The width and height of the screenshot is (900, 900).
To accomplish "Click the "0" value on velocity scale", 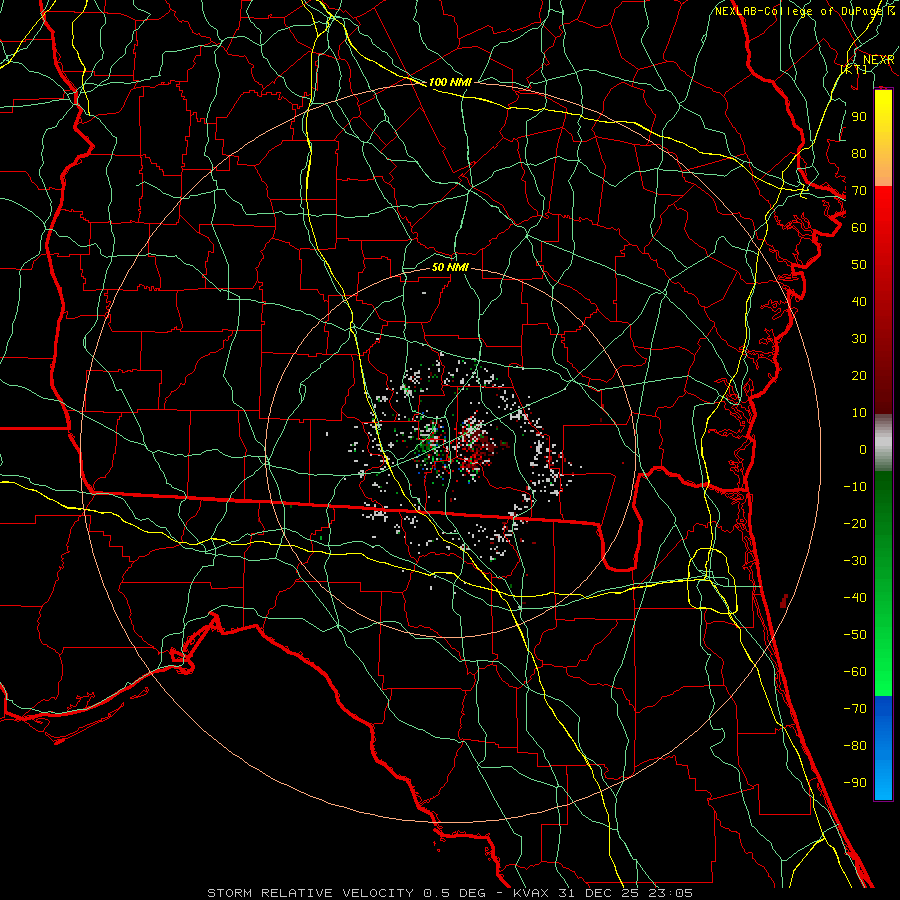I will point(863,450).
